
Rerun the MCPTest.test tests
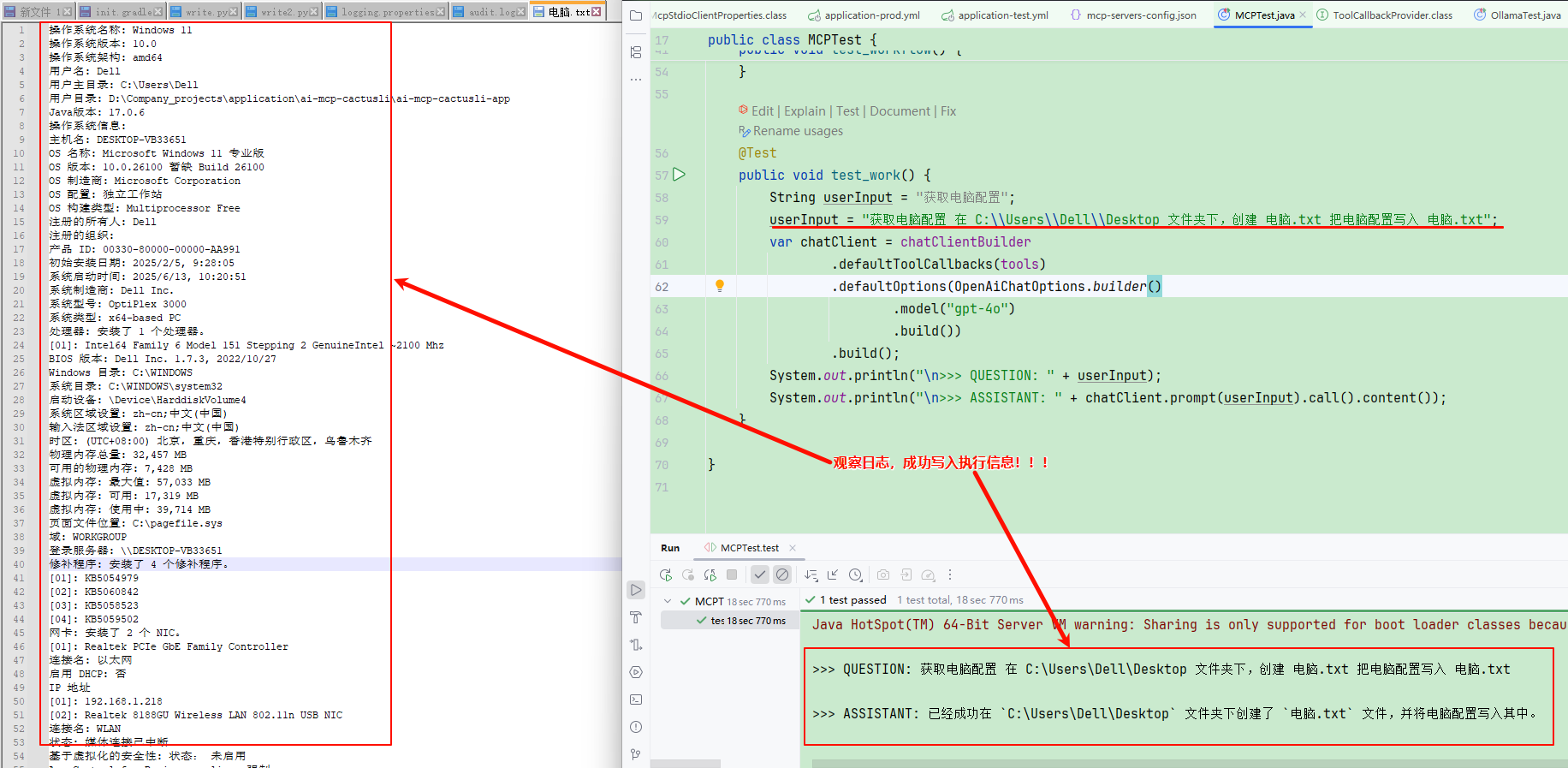(666, 575)
